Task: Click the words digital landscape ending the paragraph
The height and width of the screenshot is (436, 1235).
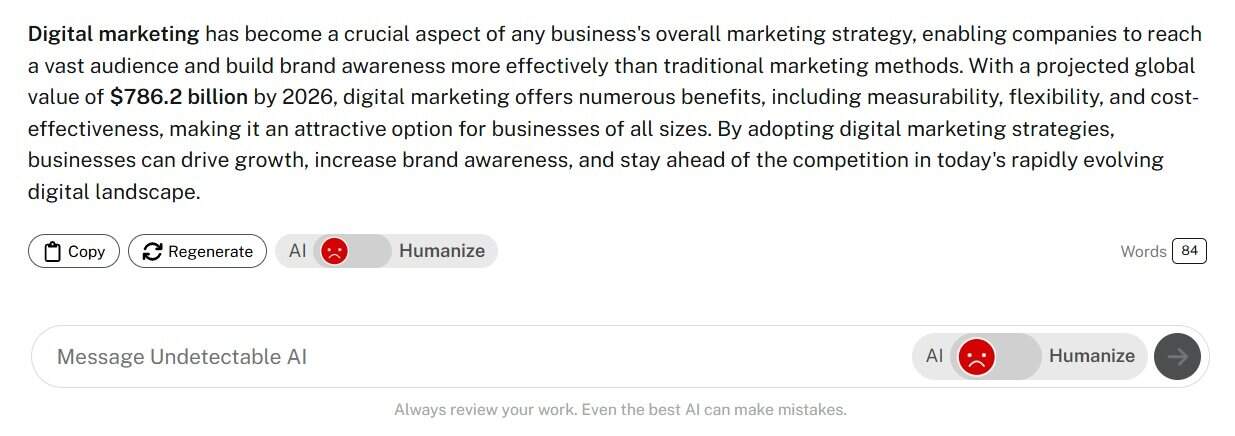Action: (x=112, y=191)
